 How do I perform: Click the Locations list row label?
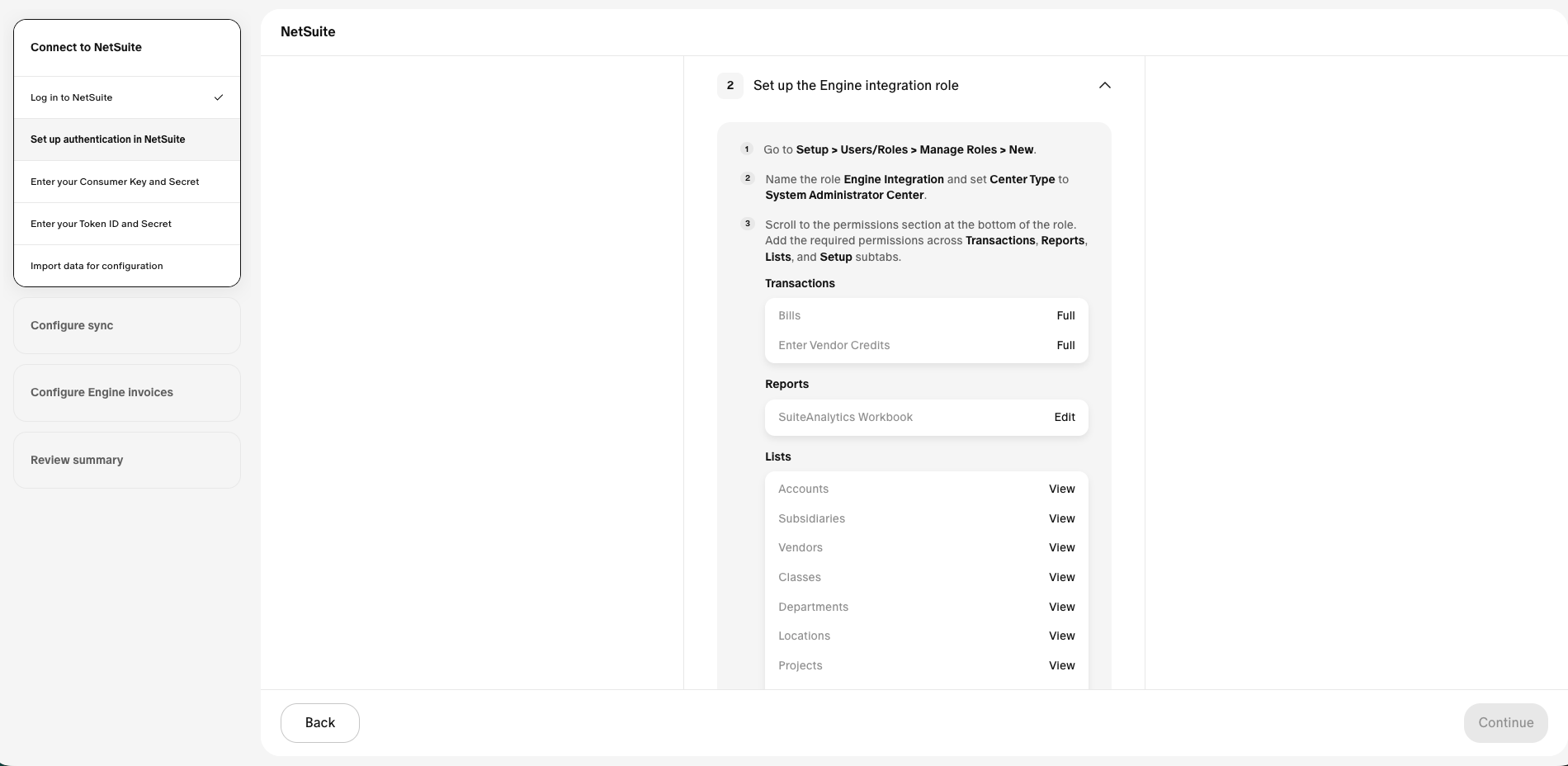tap(804, 636)
